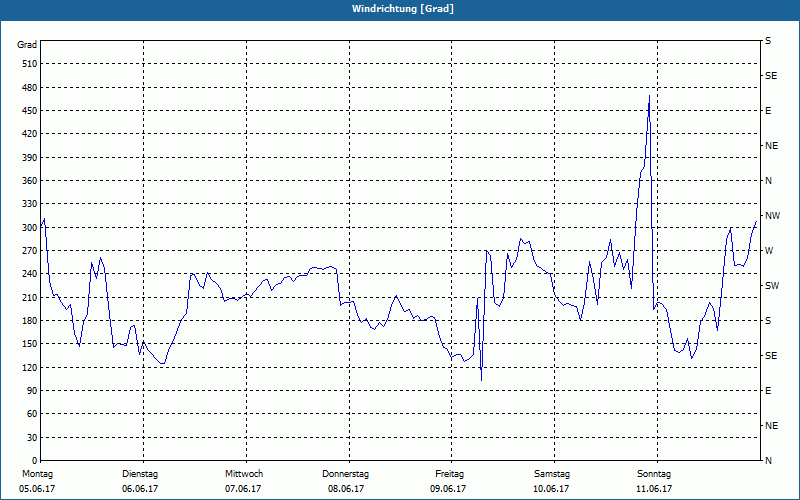Select the 210 y-axis value

[x=30, y=297]
